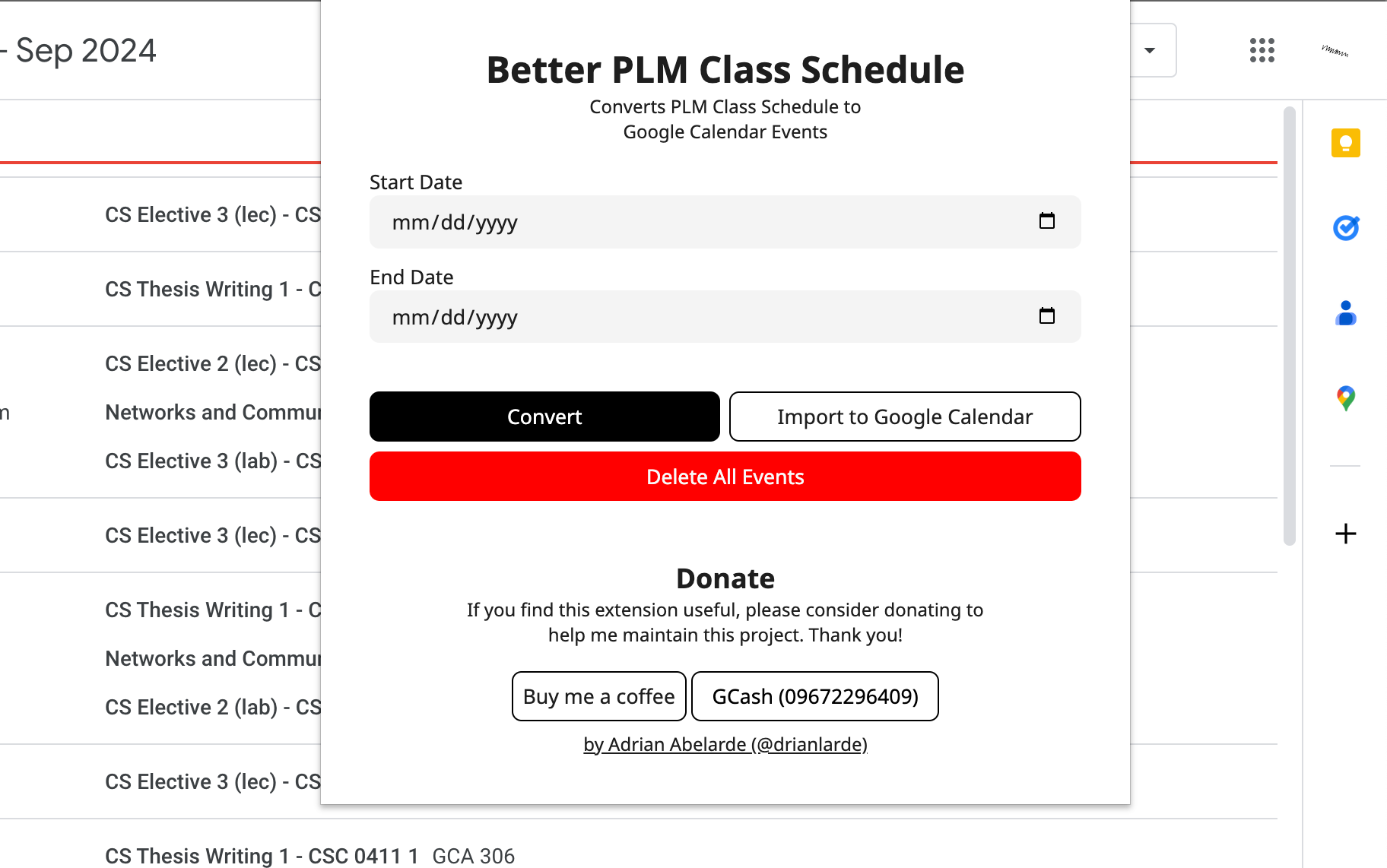Open the Start Date calendar picker icon
This screenshot has height=868, width=1387.
(x=1047, y=221)
